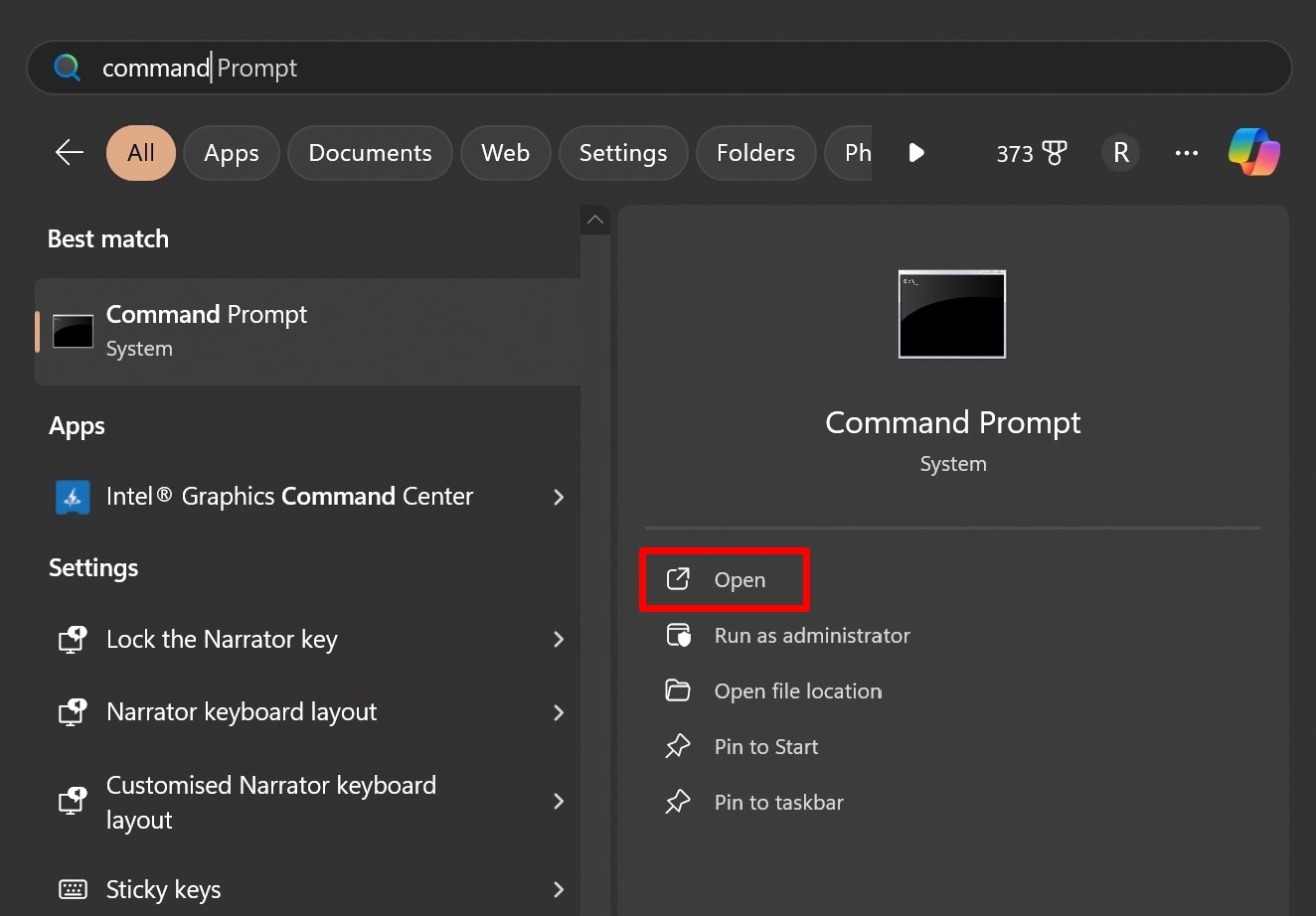This screenshot has width=1316, height=916.
Task: Expand Intel Graphics Command Center chevron
Action: [559, 497]
